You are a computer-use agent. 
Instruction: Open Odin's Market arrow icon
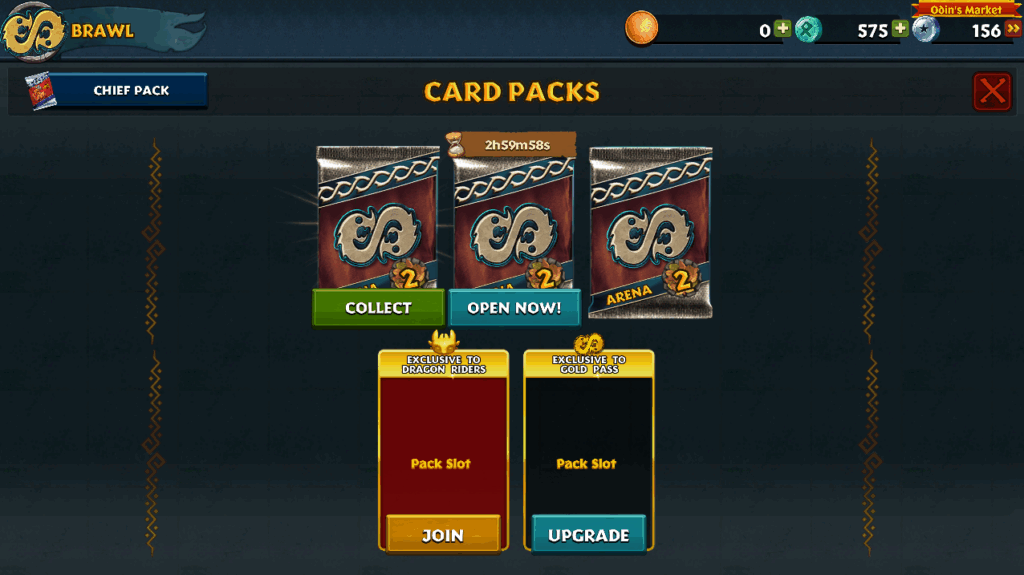(x=1014, y=29)
